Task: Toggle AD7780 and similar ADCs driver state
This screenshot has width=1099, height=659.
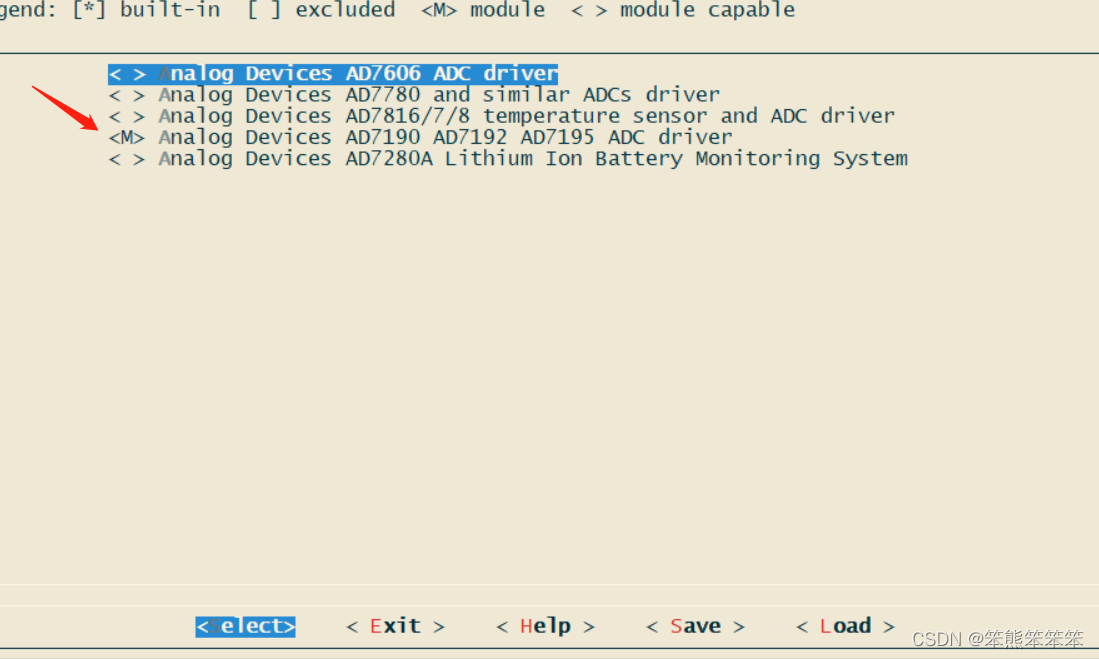Action: point(126,94)
